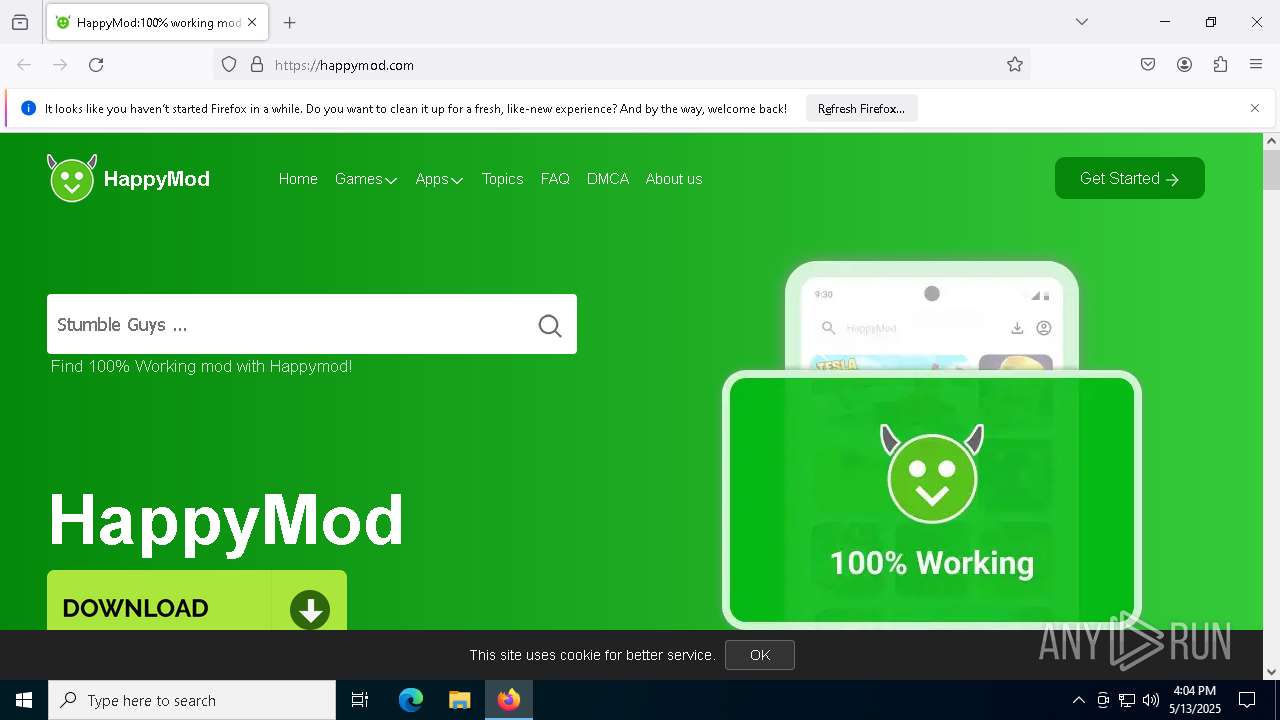
Task: Click the Windows taskbar search box
Action: 192,700
